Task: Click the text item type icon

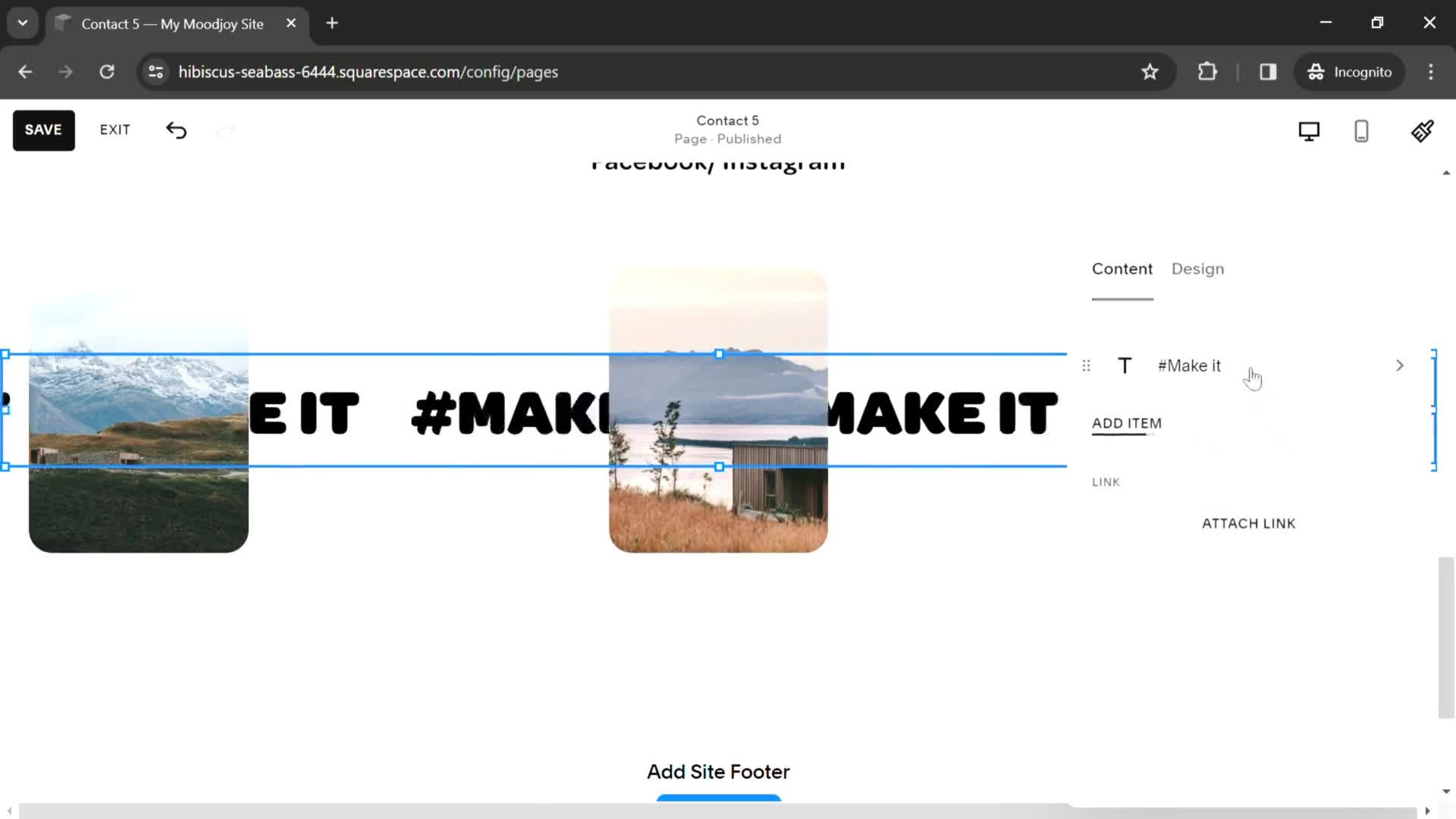Action: 1124,365
